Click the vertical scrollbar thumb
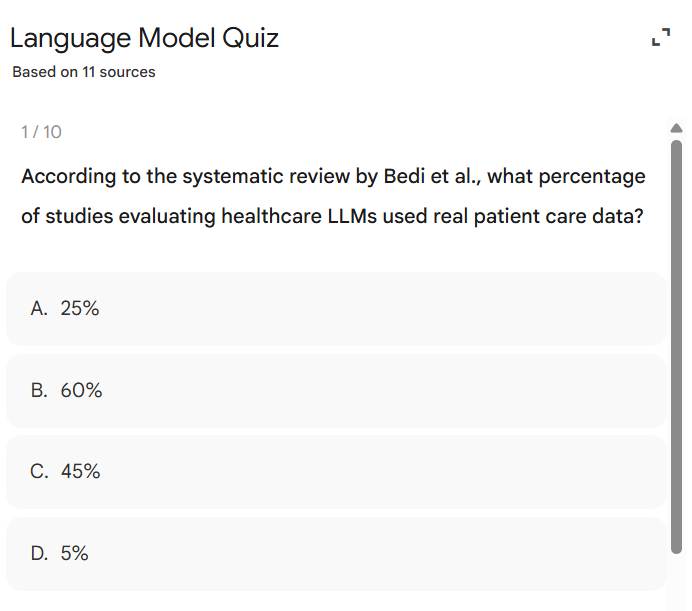This screenshot has height=611, width=692. pos(676,345)
